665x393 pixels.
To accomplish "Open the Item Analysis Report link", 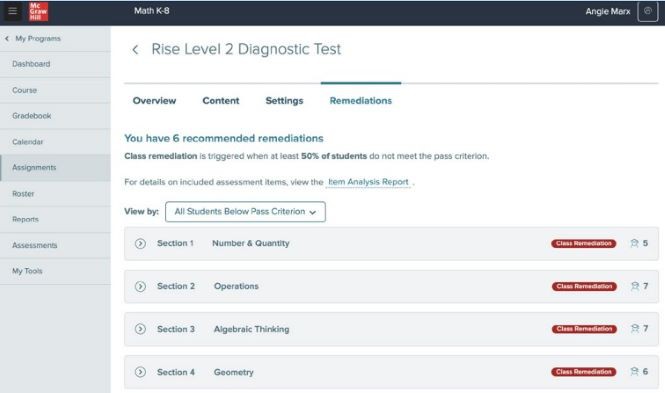I will [x=368, y=182].
